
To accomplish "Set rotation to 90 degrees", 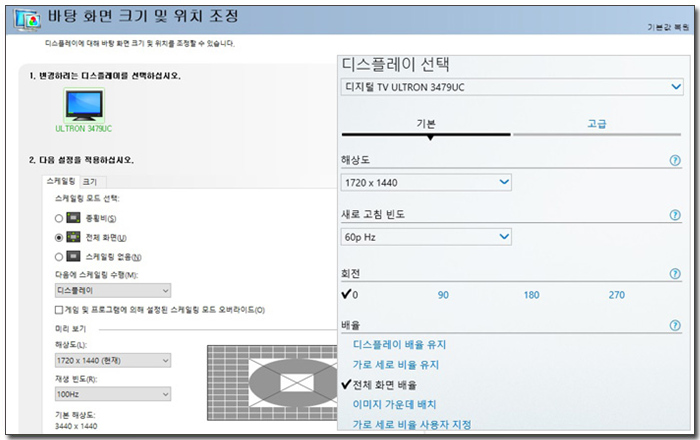I will (x=443, y=295).
